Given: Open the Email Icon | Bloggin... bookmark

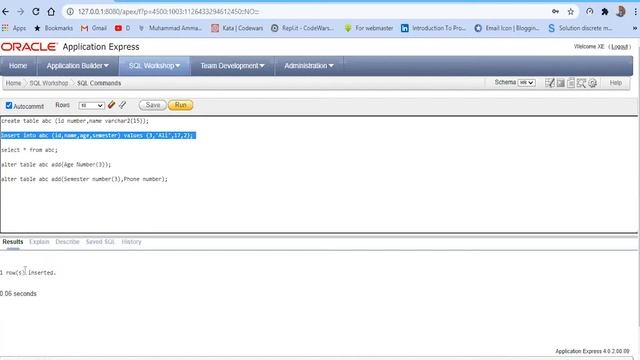Looking at the screenshot, I should [x=507, y=28].
